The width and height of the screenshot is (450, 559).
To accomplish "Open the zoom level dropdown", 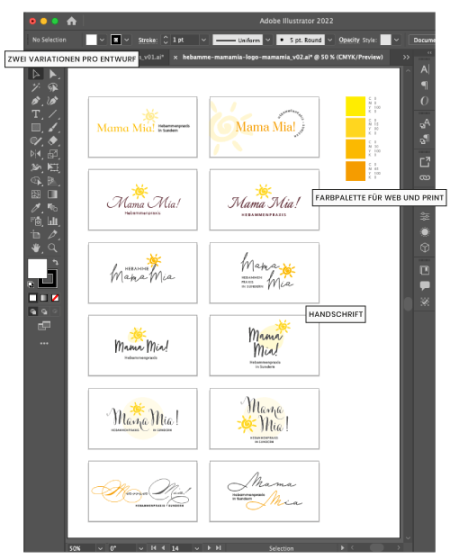I will coord(101,548).
